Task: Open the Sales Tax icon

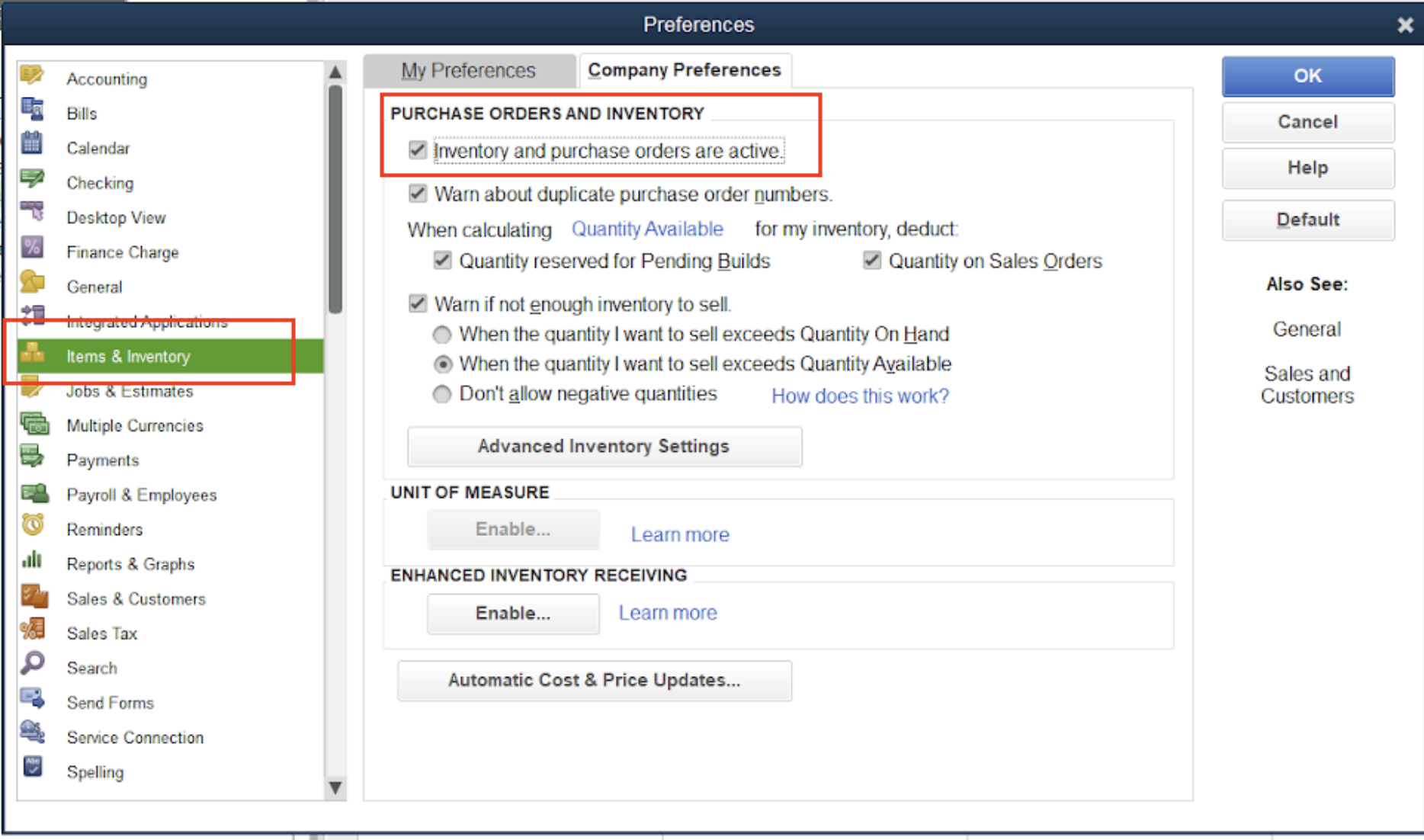Action: tap(33, 630)
